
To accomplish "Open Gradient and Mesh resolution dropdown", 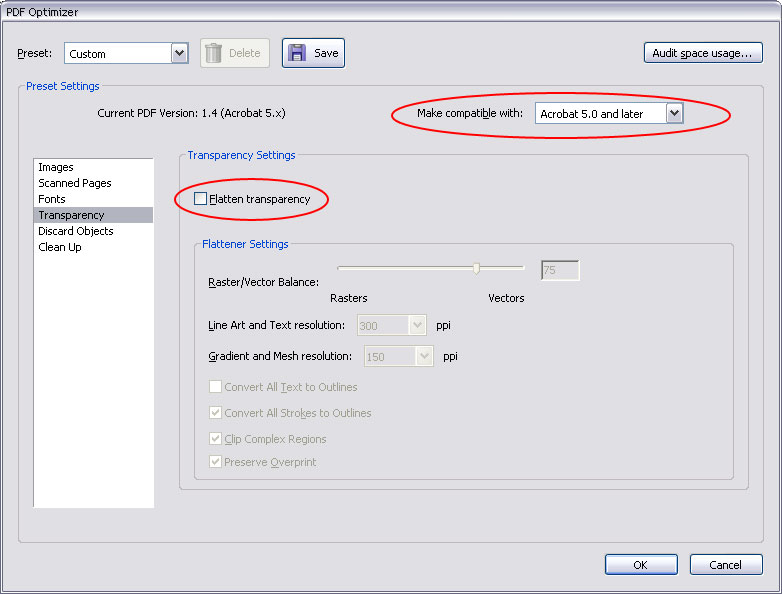I will coord(424,356).
